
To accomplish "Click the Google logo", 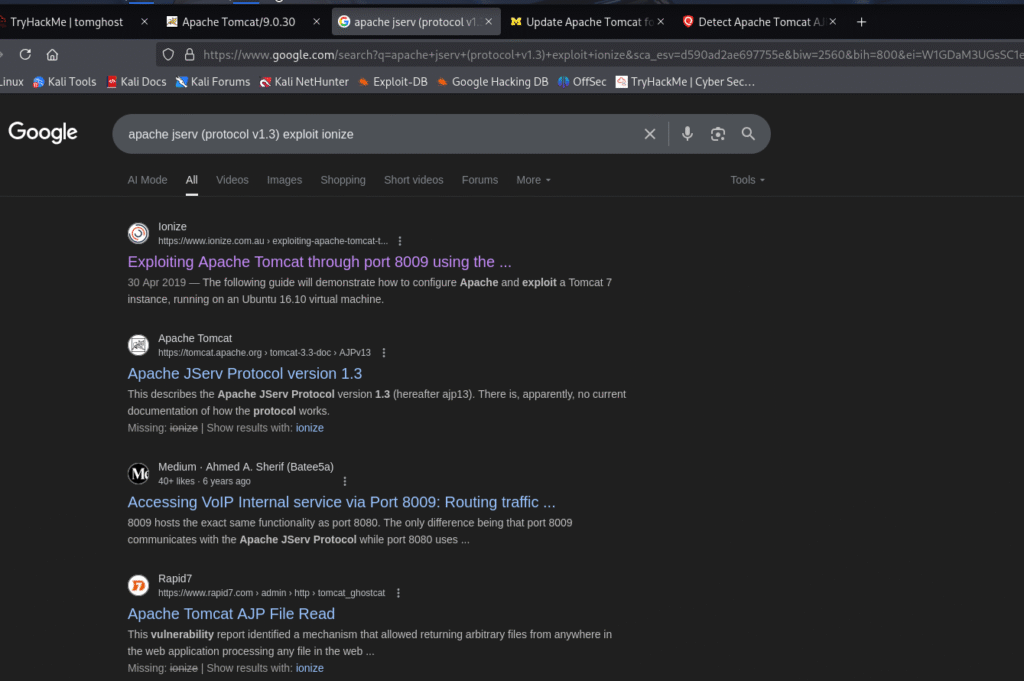I will (x=43, y=132).
